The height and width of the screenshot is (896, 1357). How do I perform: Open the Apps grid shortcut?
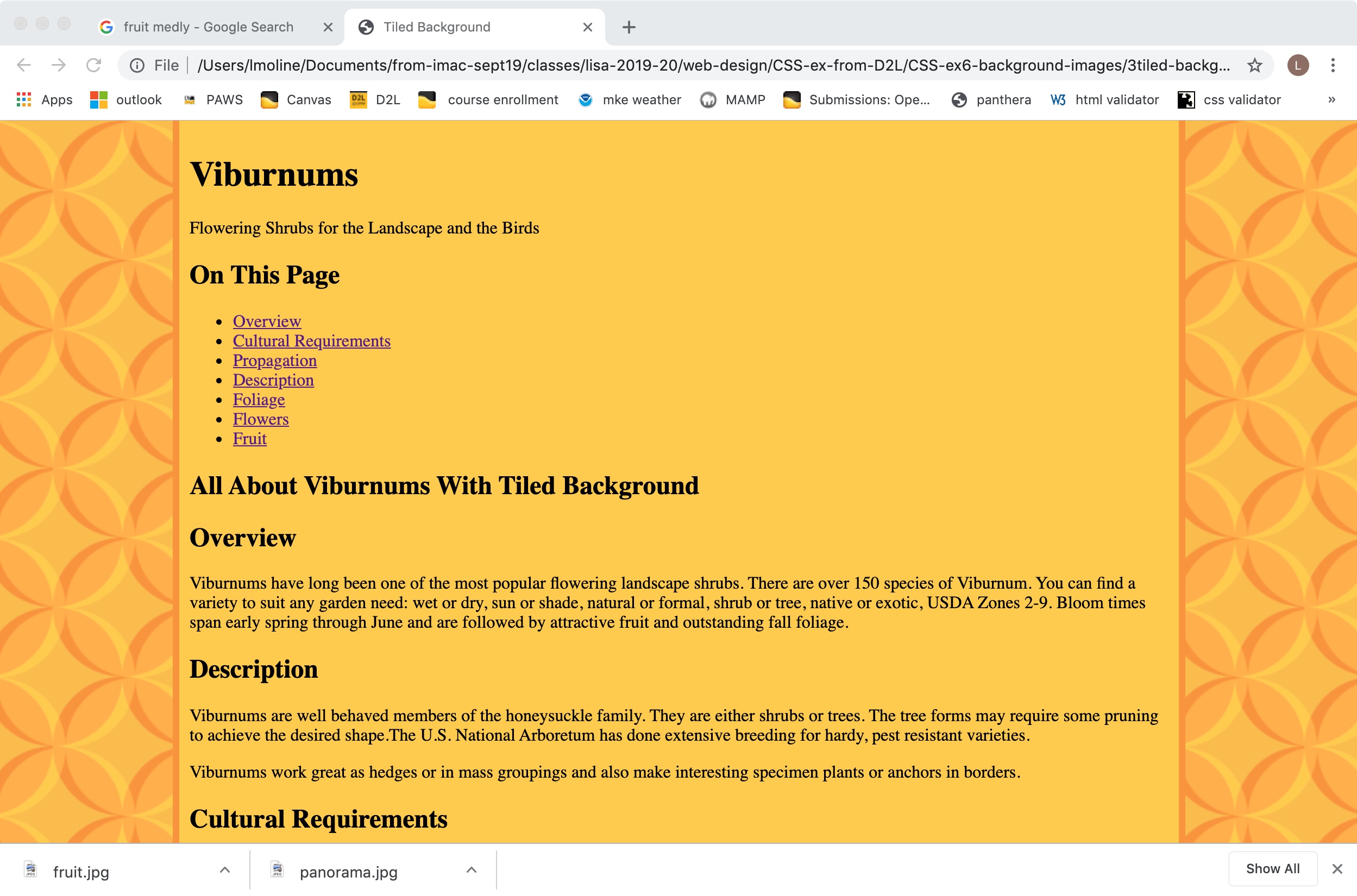(44, 99)
